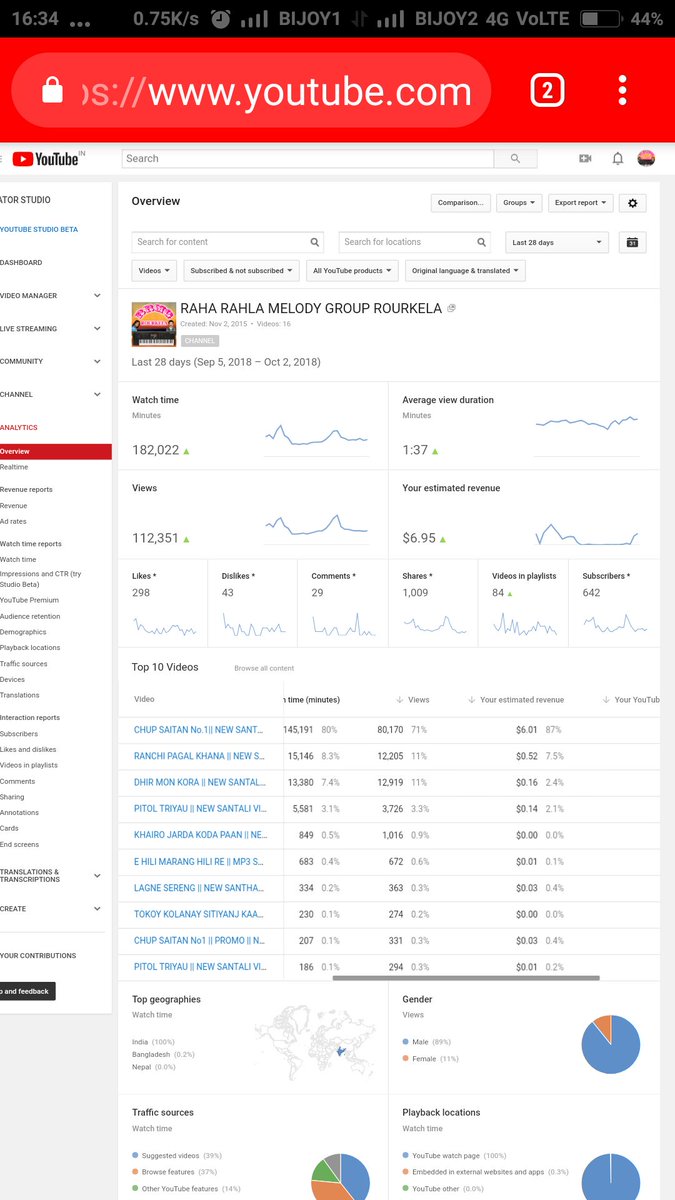Open Your estimated revenue card
The width and height of the screenshot is (675, 1200).
(524, 514)
